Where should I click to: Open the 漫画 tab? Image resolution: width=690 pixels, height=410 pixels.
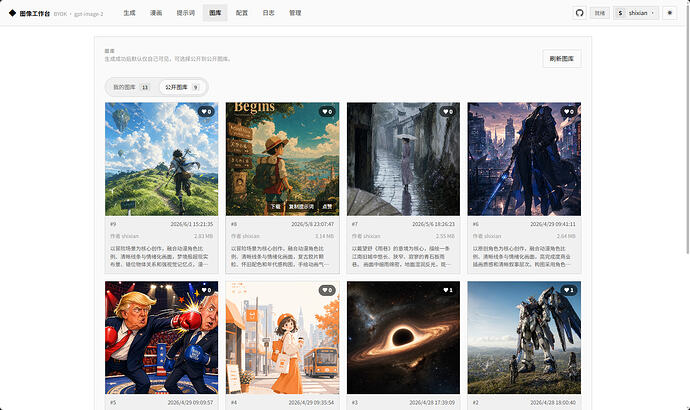pyautogui.click(x=156, y=13)
